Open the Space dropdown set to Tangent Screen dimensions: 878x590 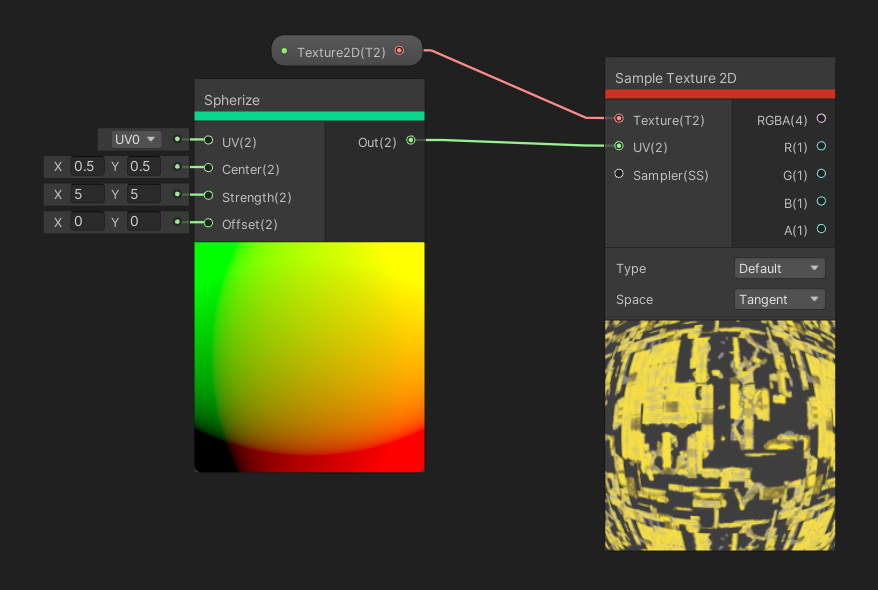pos(779,299)
